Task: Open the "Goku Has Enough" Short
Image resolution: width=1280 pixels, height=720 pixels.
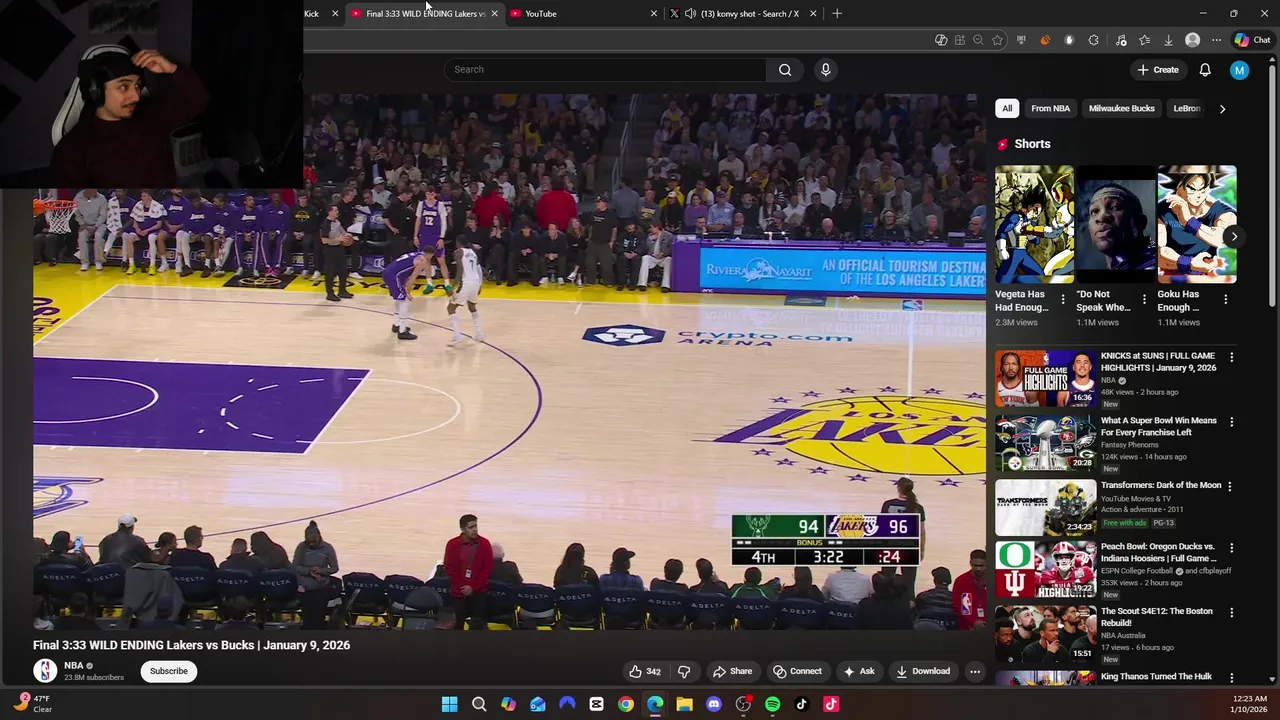Action: (x=1196, y=225)
